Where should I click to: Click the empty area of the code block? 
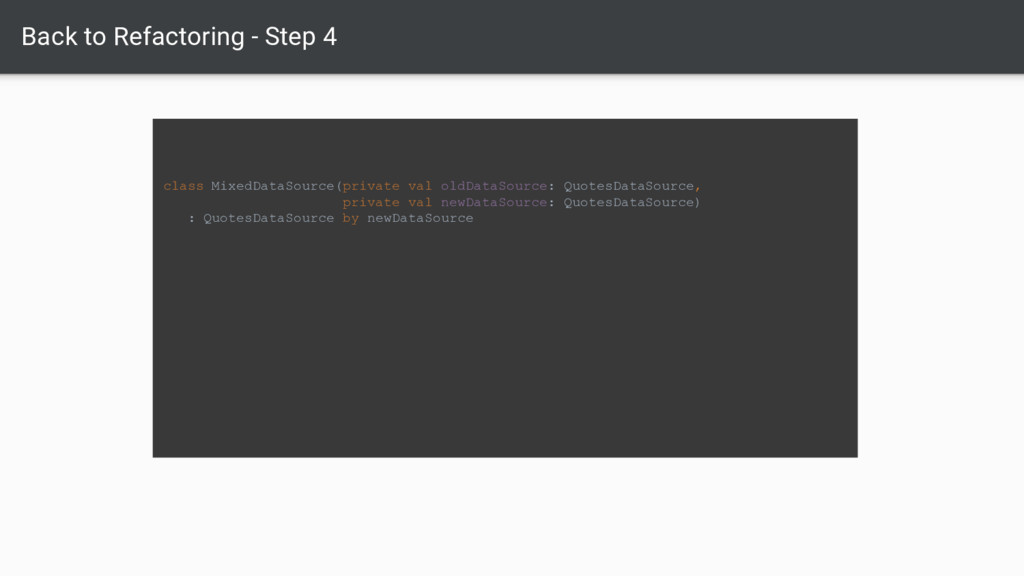pos(505,340)
